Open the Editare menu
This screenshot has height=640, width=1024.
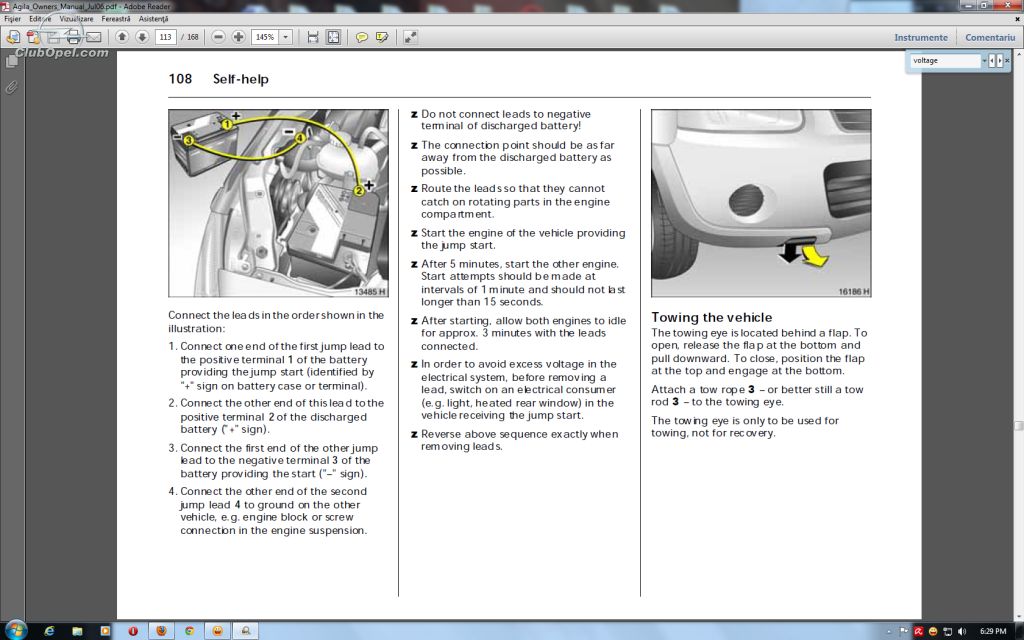coord(40,19)
